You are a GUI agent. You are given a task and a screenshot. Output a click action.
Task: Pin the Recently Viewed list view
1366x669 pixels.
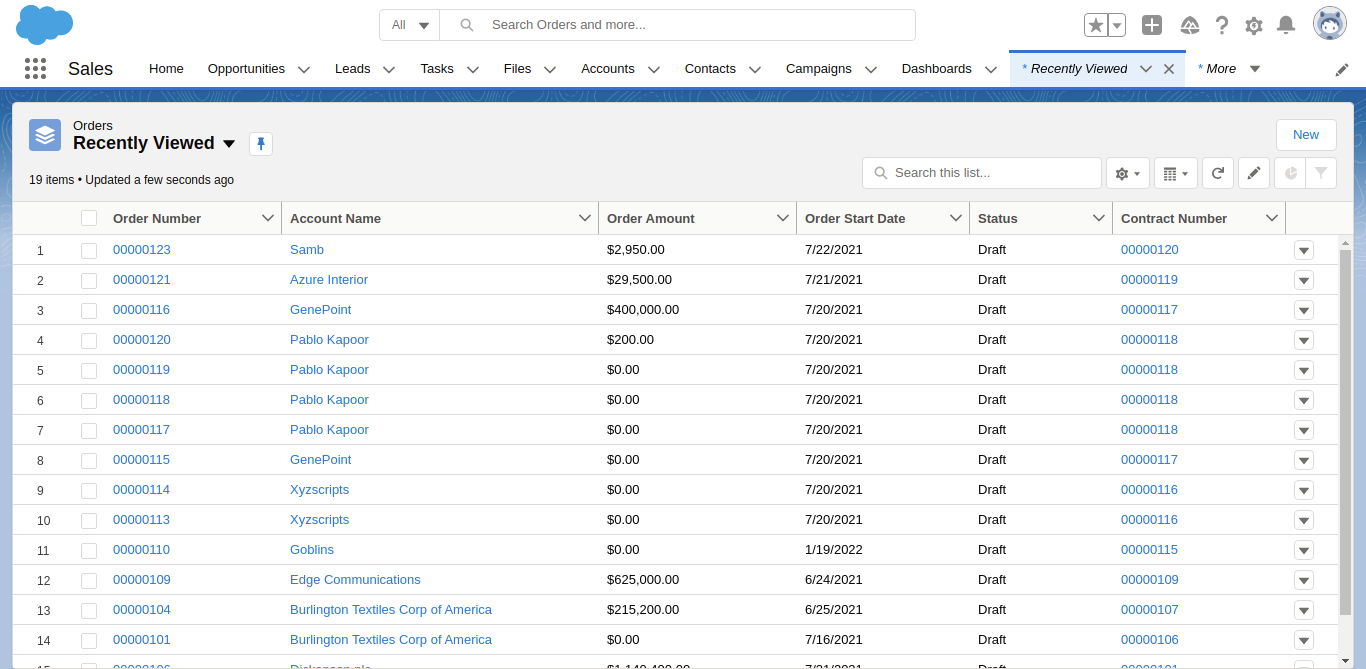tap(261, 144)
